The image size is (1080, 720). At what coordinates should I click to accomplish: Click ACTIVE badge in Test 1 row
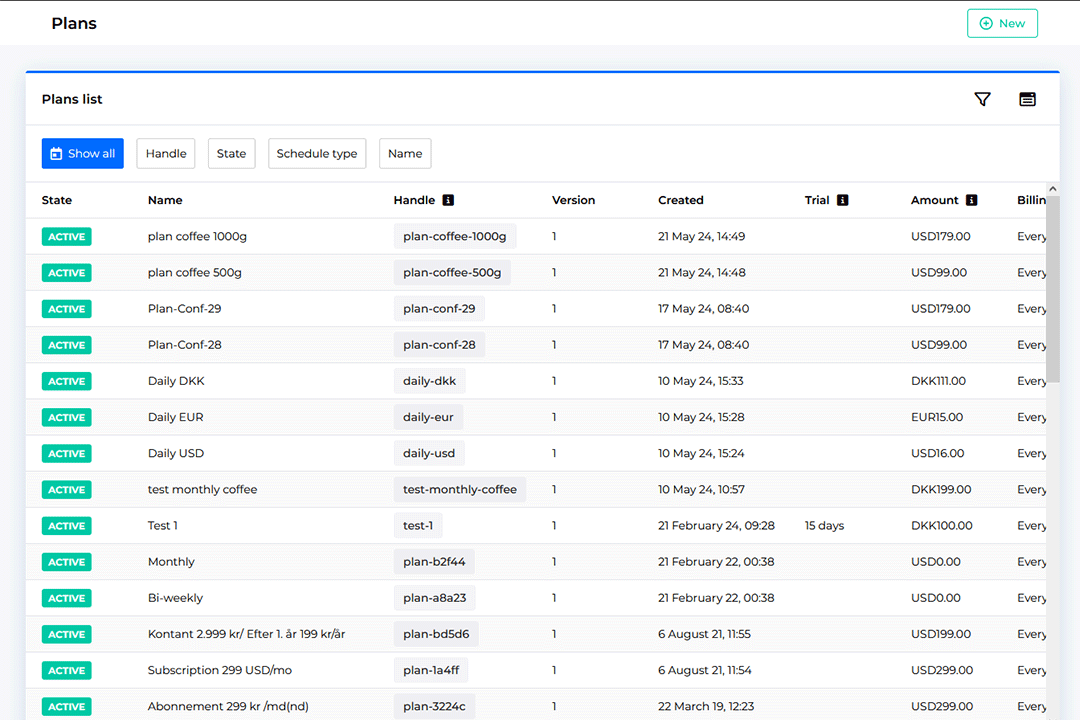click(66, 526)
